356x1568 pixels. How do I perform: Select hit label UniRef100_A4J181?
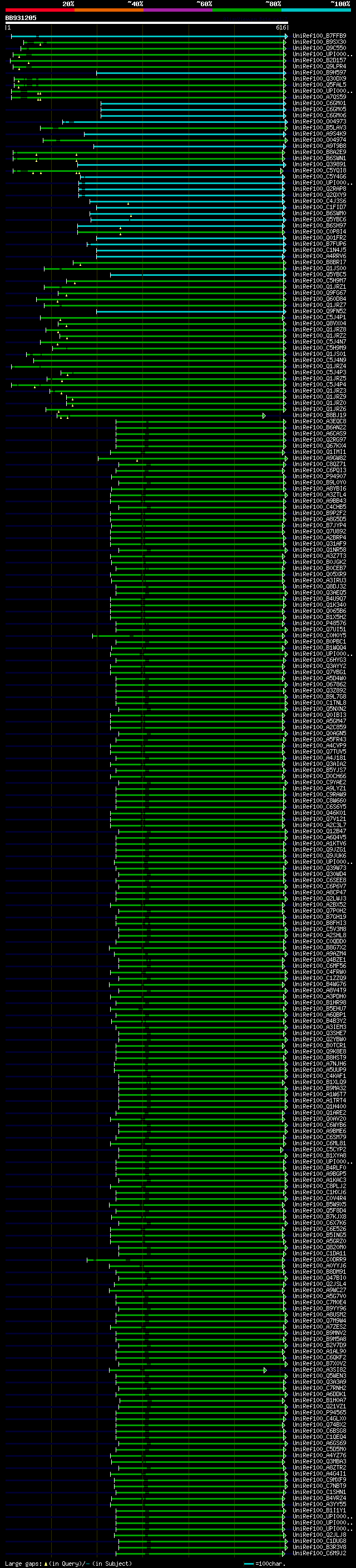[319, 758]
